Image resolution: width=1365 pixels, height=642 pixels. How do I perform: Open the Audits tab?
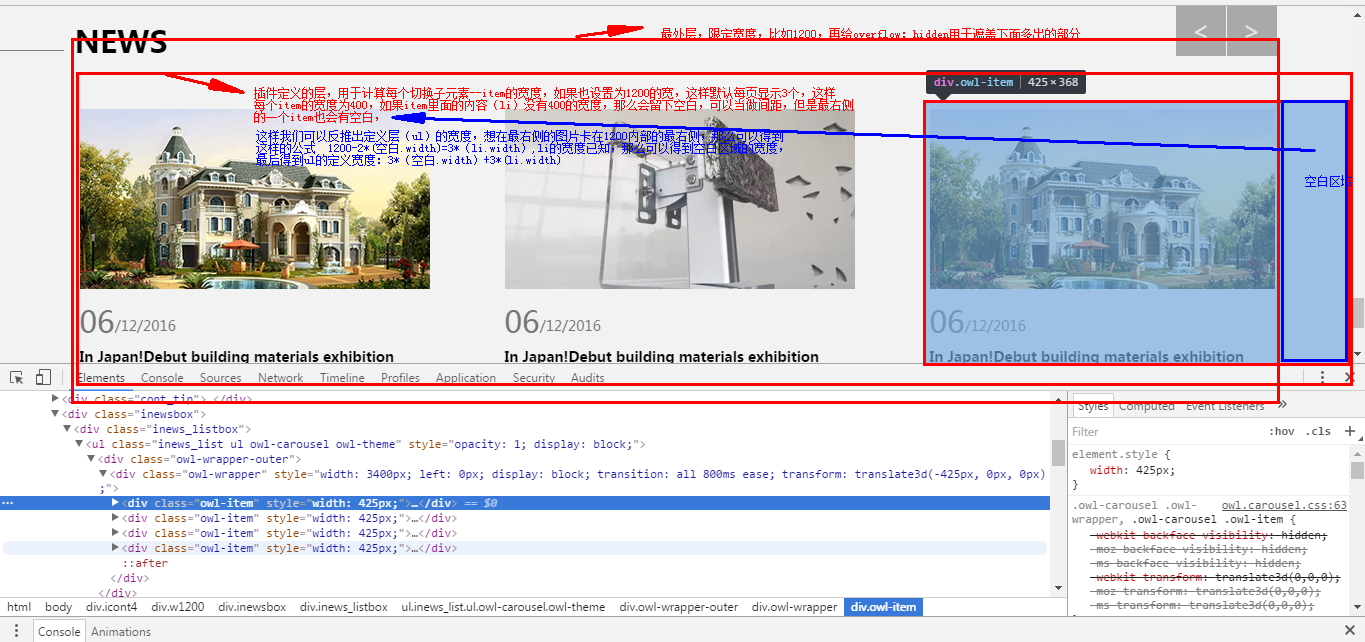[588, 377]
